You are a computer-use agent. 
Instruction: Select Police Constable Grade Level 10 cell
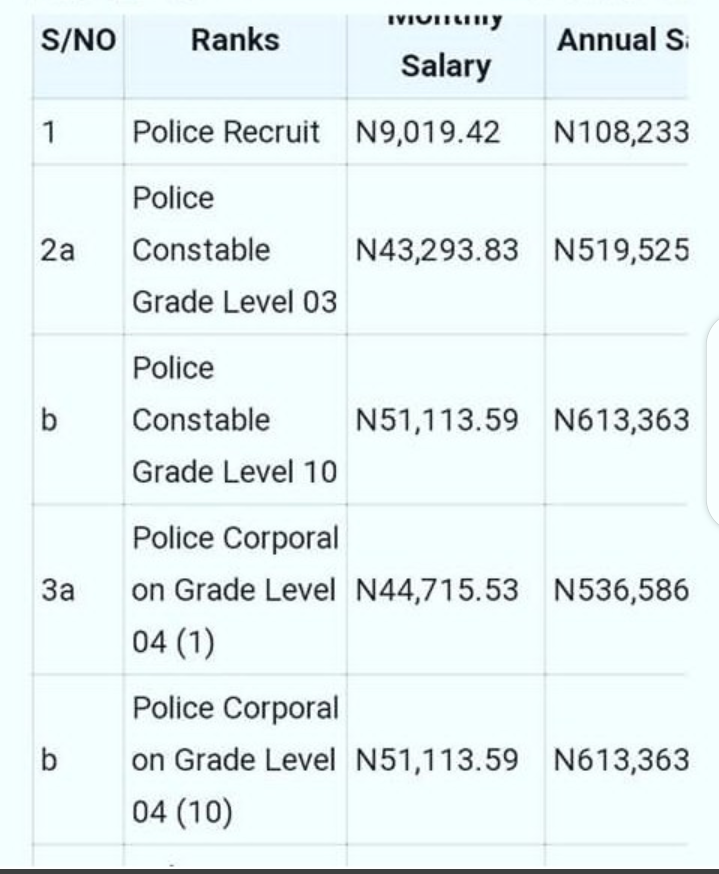coord(235,420)
